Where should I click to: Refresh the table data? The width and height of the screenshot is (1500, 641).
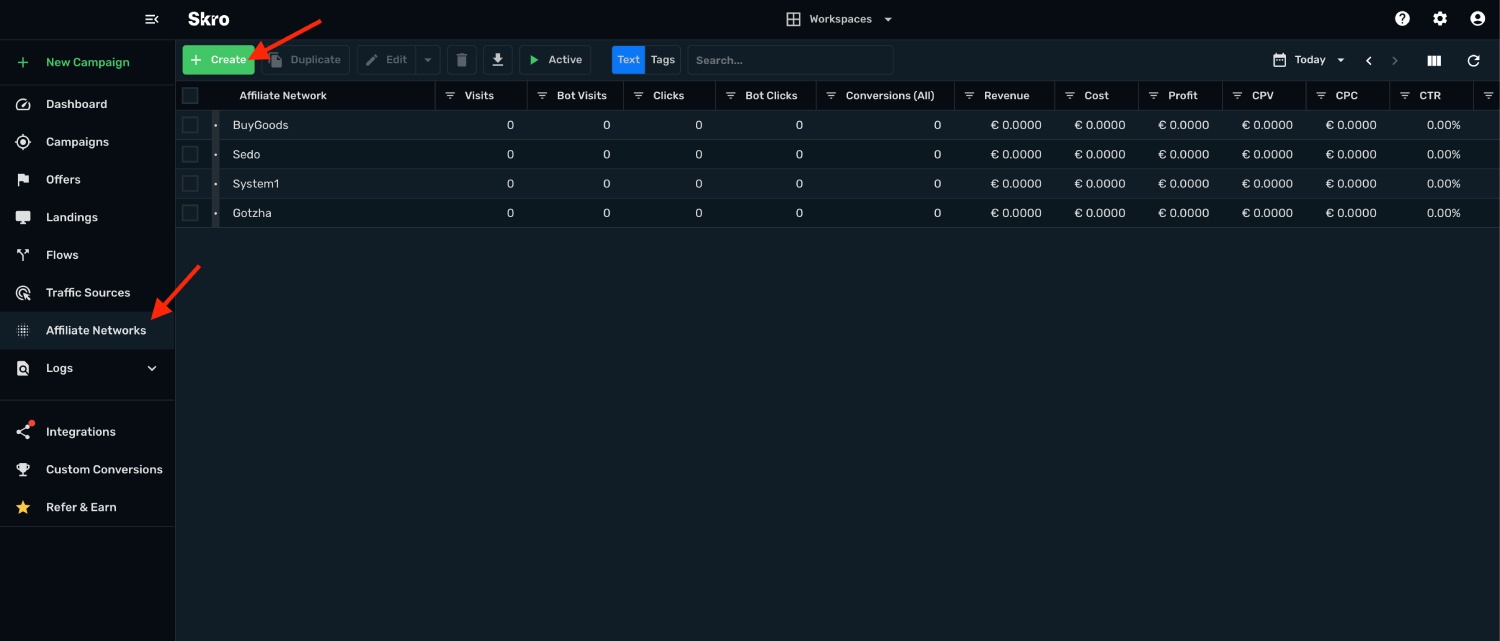tap(1473, 60)
